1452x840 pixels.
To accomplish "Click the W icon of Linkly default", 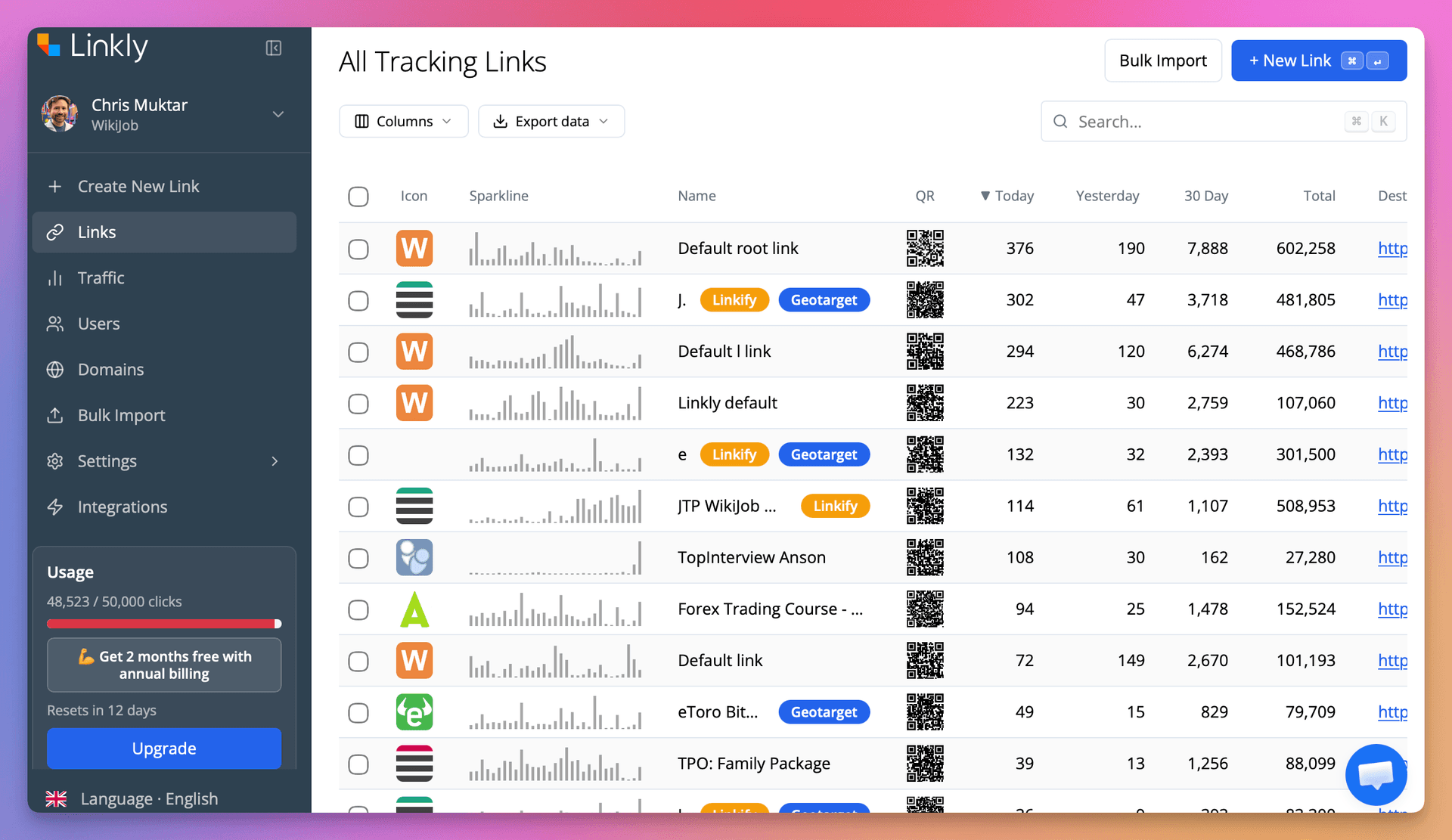I will point(414,403).
